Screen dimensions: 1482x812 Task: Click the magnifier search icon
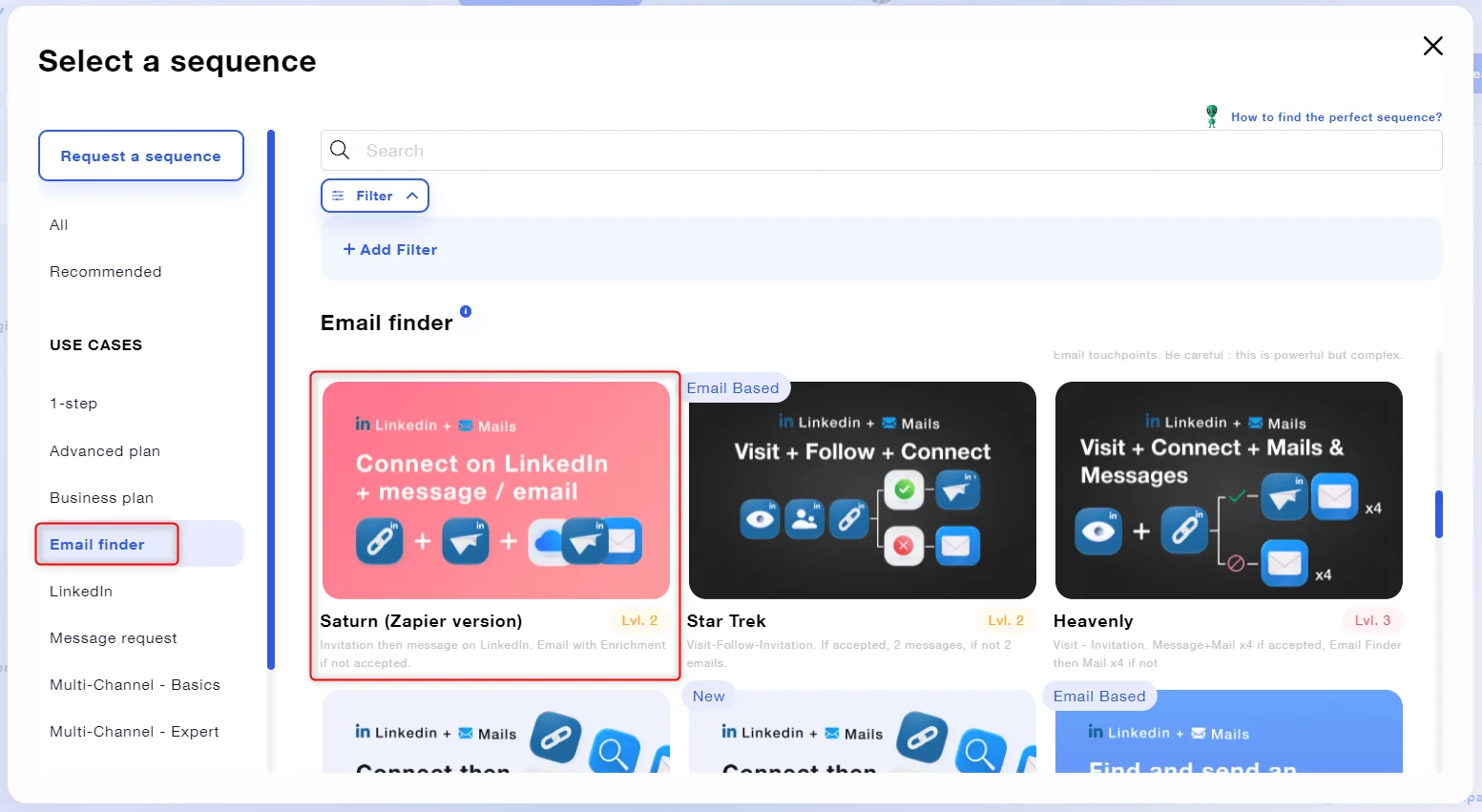click(340, 150)
